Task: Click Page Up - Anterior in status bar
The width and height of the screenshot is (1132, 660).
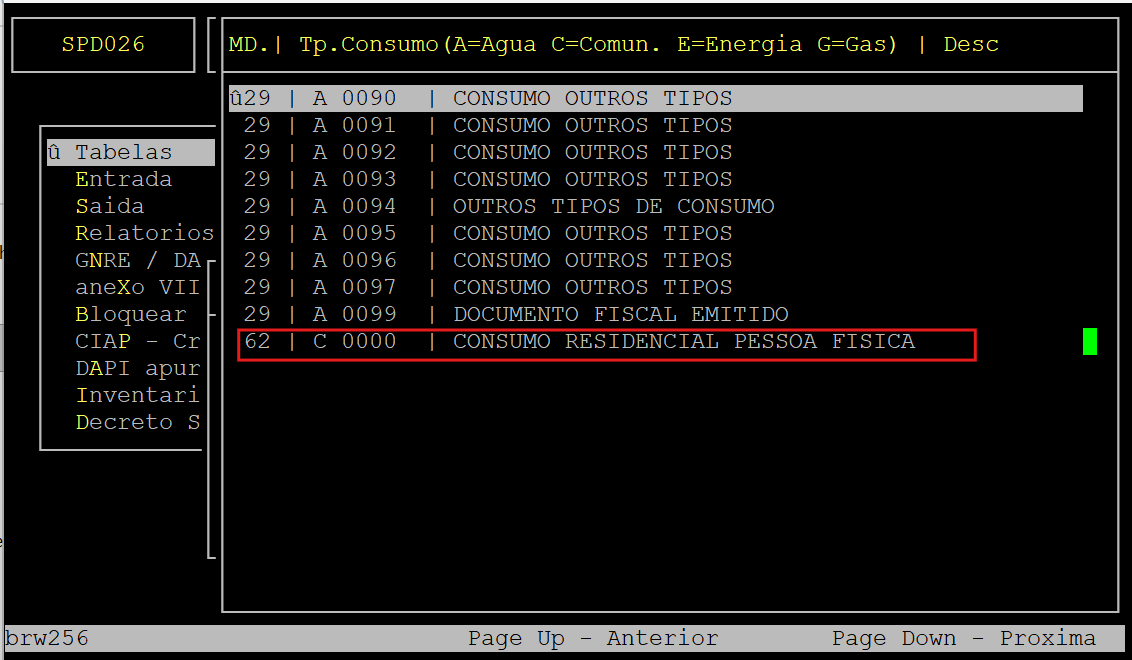Action: (x=593, y=639)
